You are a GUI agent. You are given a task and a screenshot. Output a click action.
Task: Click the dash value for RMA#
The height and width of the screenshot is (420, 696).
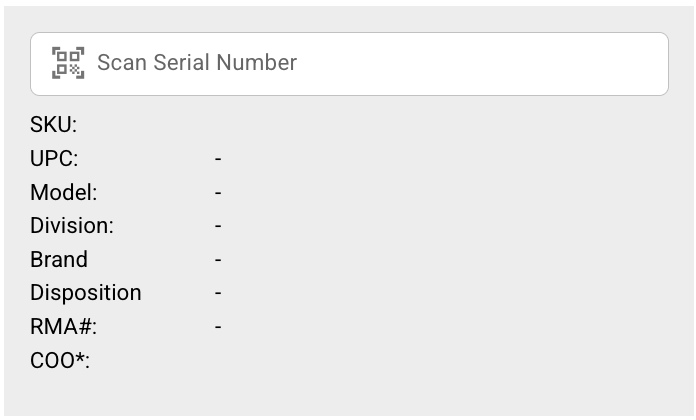(218, 326)
